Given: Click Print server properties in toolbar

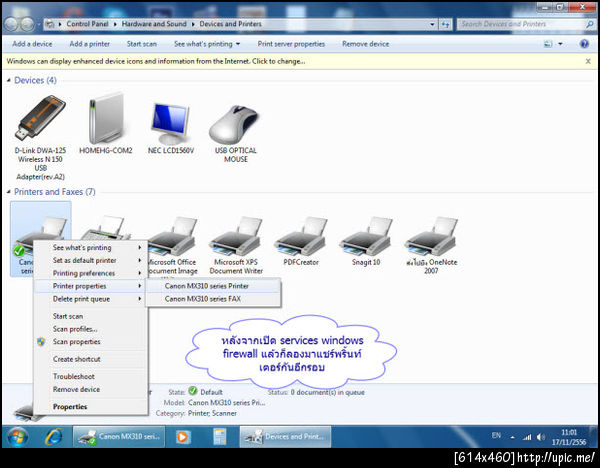Looking at the screenshot, I should tap(291, 44).
